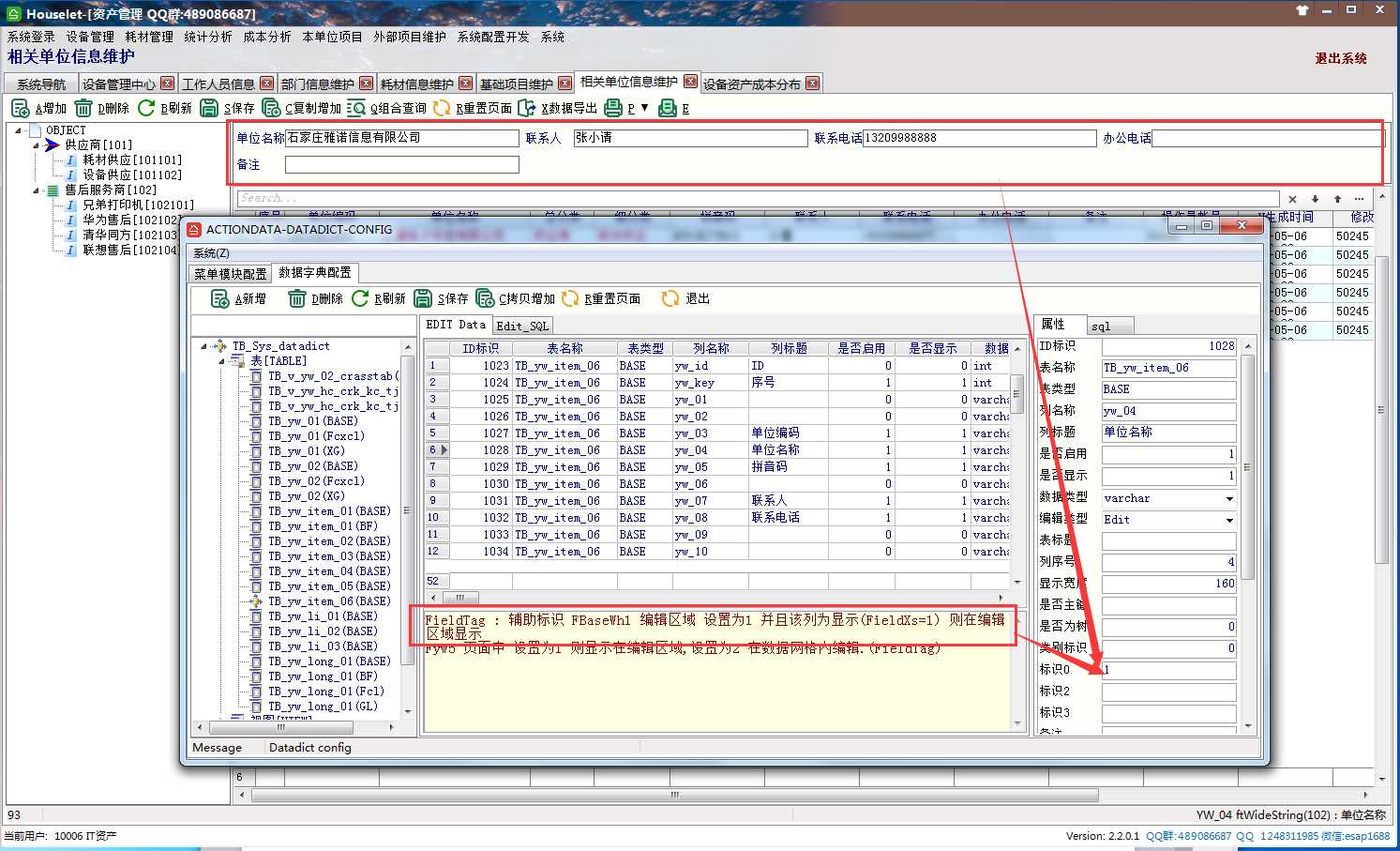Click the grid cell yw_07
This screenshot has height=851, width=1400.
click(709, 501)
